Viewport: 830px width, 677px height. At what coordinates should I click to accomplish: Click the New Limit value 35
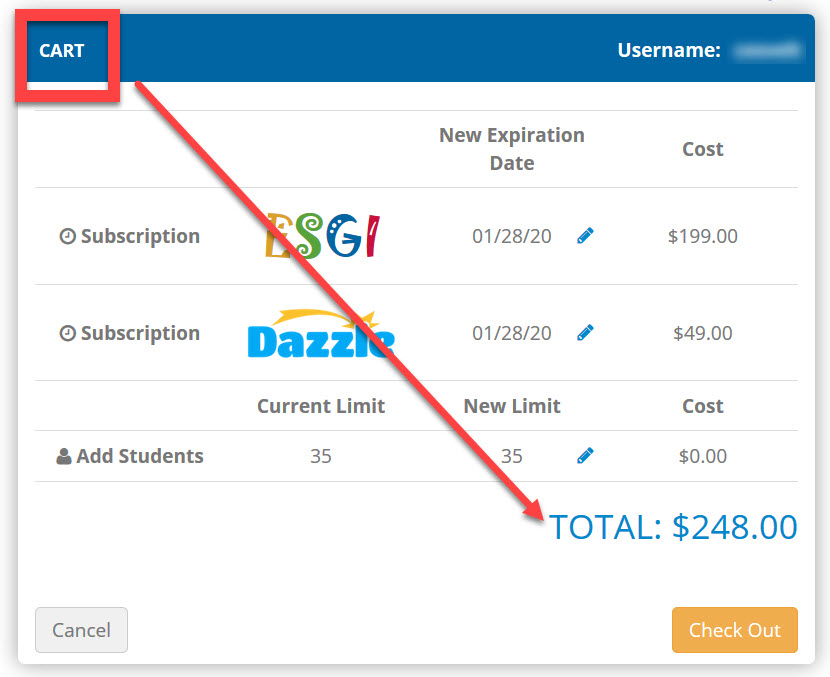coord(512,456)
